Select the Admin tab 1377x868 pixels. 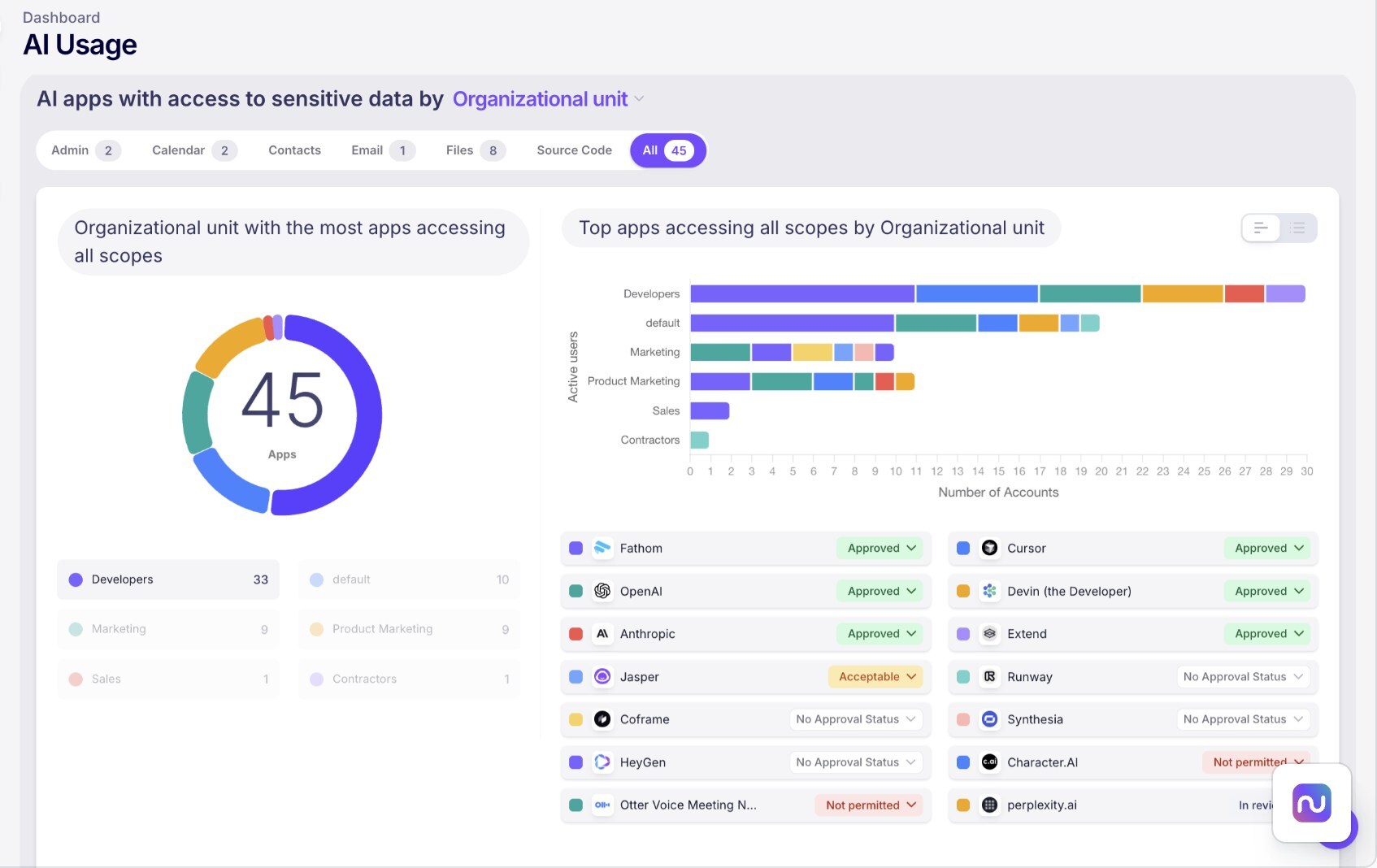pos(84,150)
